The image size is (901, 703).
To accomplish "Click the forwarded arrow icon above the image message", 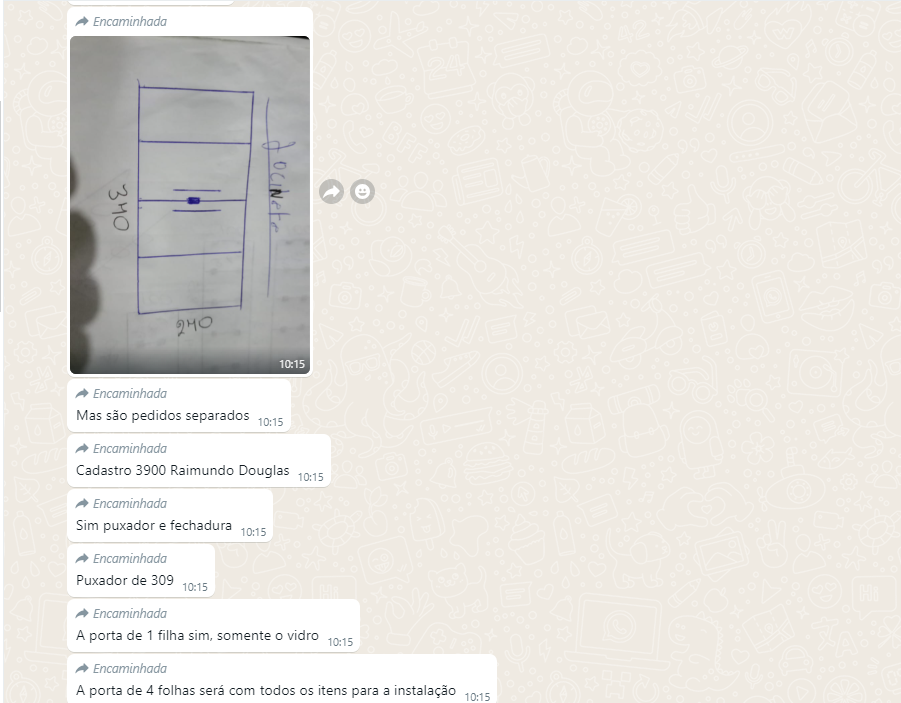I will pos(82,22).
